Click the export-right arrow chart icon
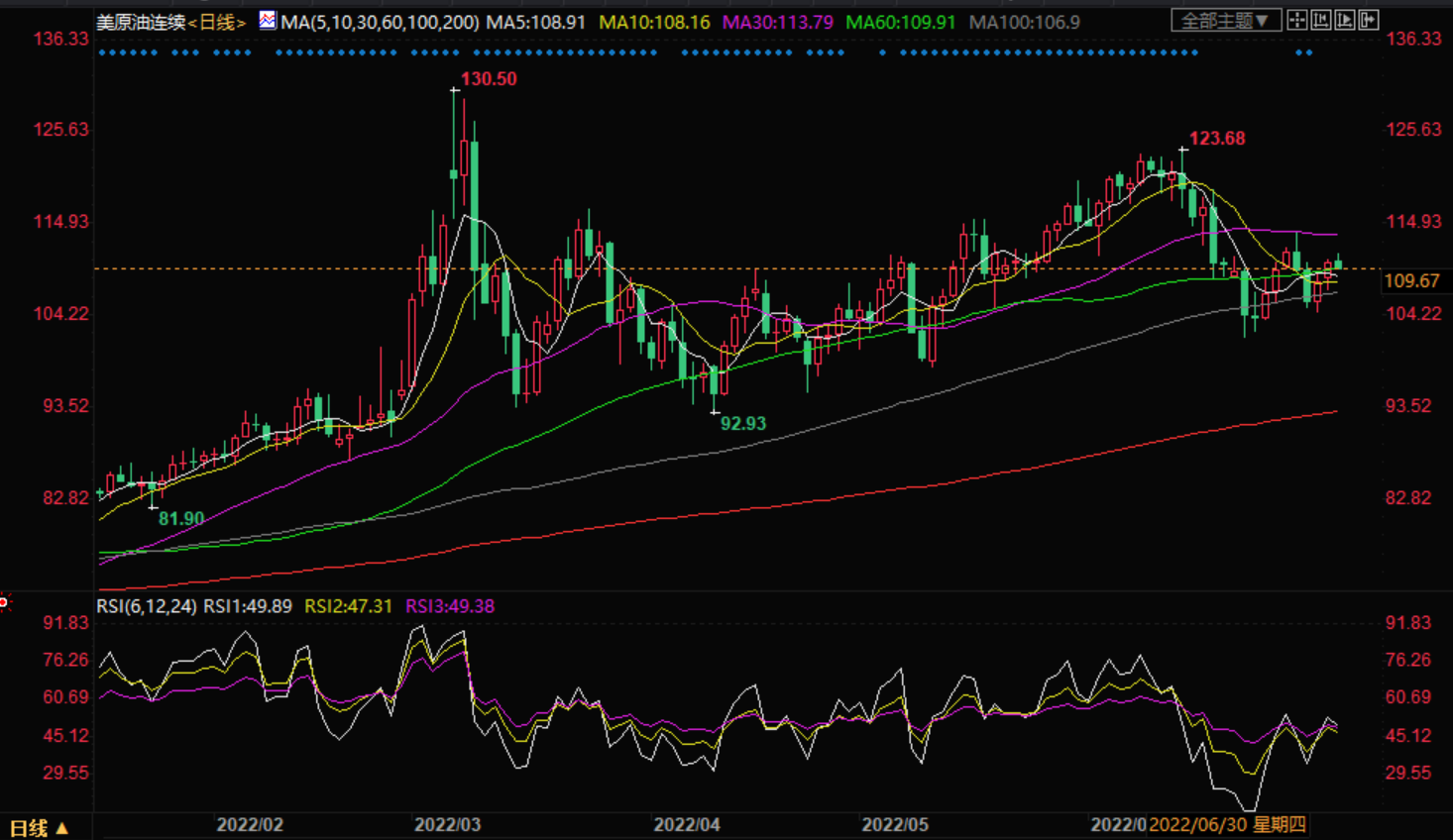 (1369, 20)
